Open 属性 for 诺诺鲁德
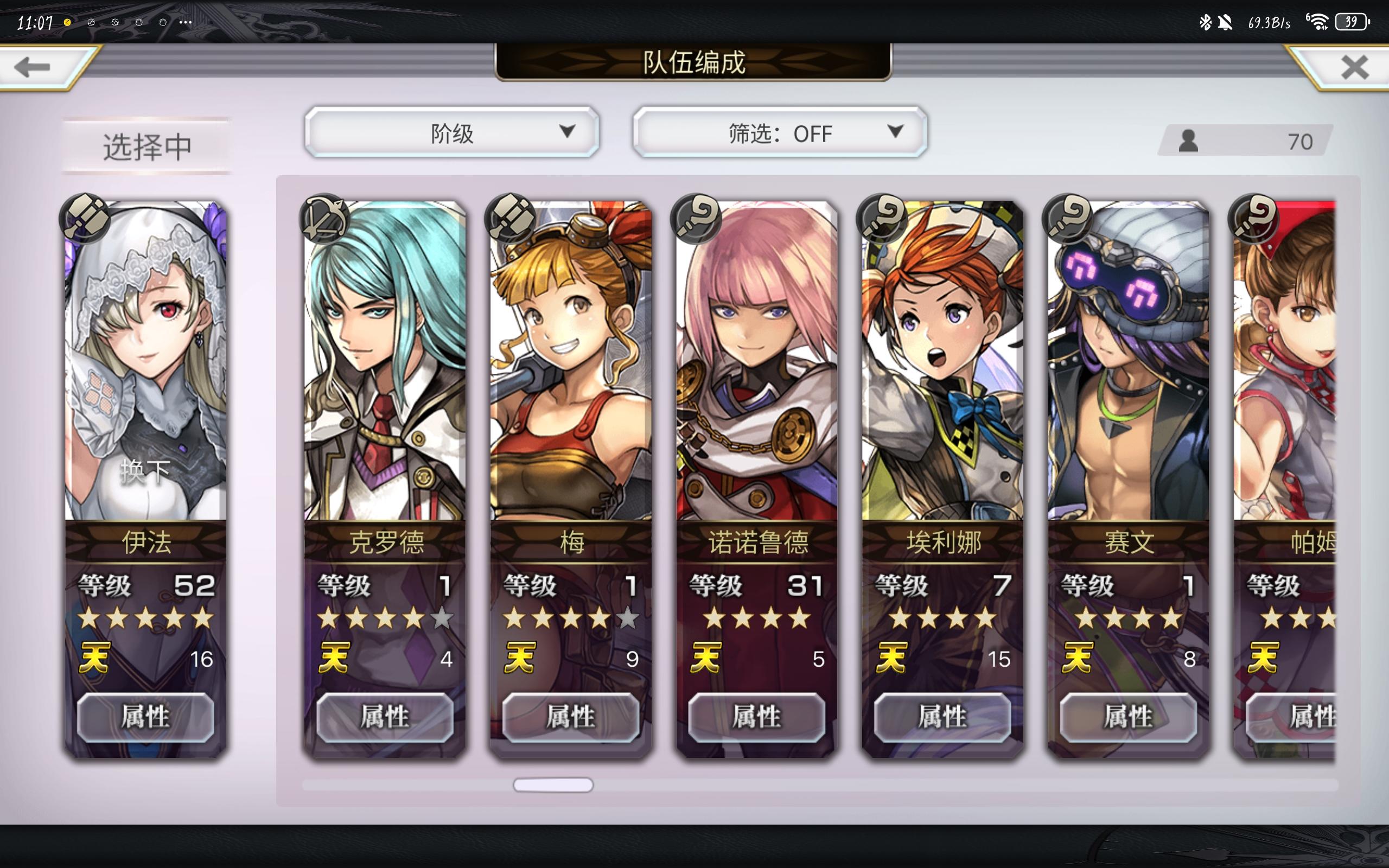Screen dimensions: 1389x868 coord(756,717)
